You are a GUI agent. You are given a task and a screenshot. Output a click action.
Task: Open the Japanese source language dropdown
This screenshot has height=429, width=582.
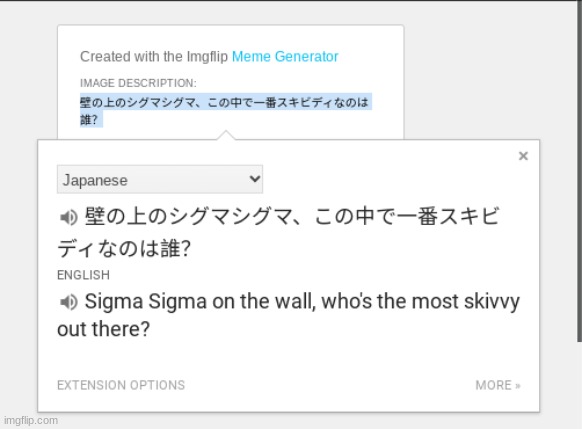pos(160,180)
